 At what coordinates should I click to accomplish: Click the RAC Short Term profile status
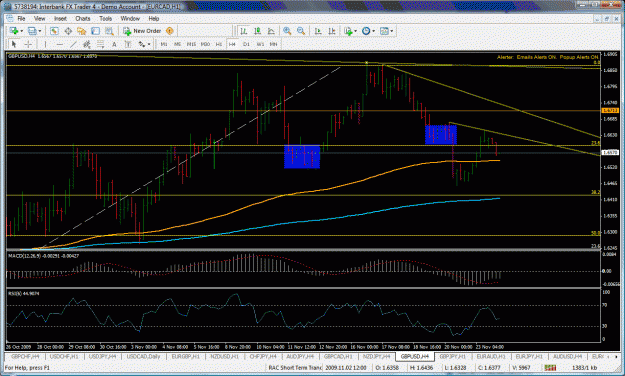pyautogui.click(x=295, y=367)
